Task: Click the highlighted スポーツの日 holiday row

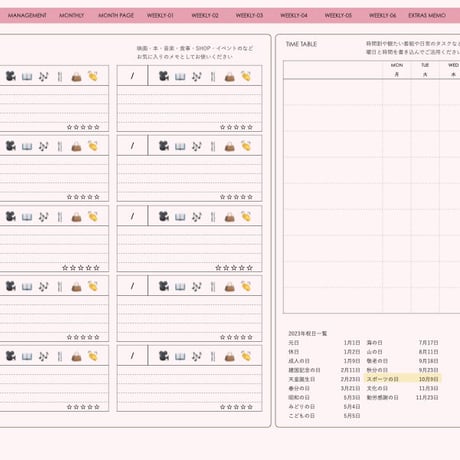Action: 402,379
